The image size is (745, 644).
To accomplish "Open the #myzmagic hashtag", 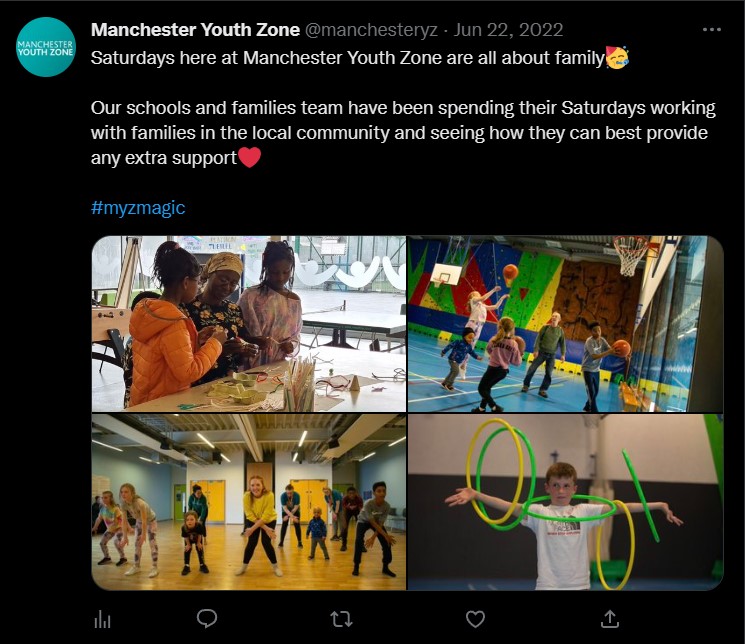I will (x=138, y=208).
